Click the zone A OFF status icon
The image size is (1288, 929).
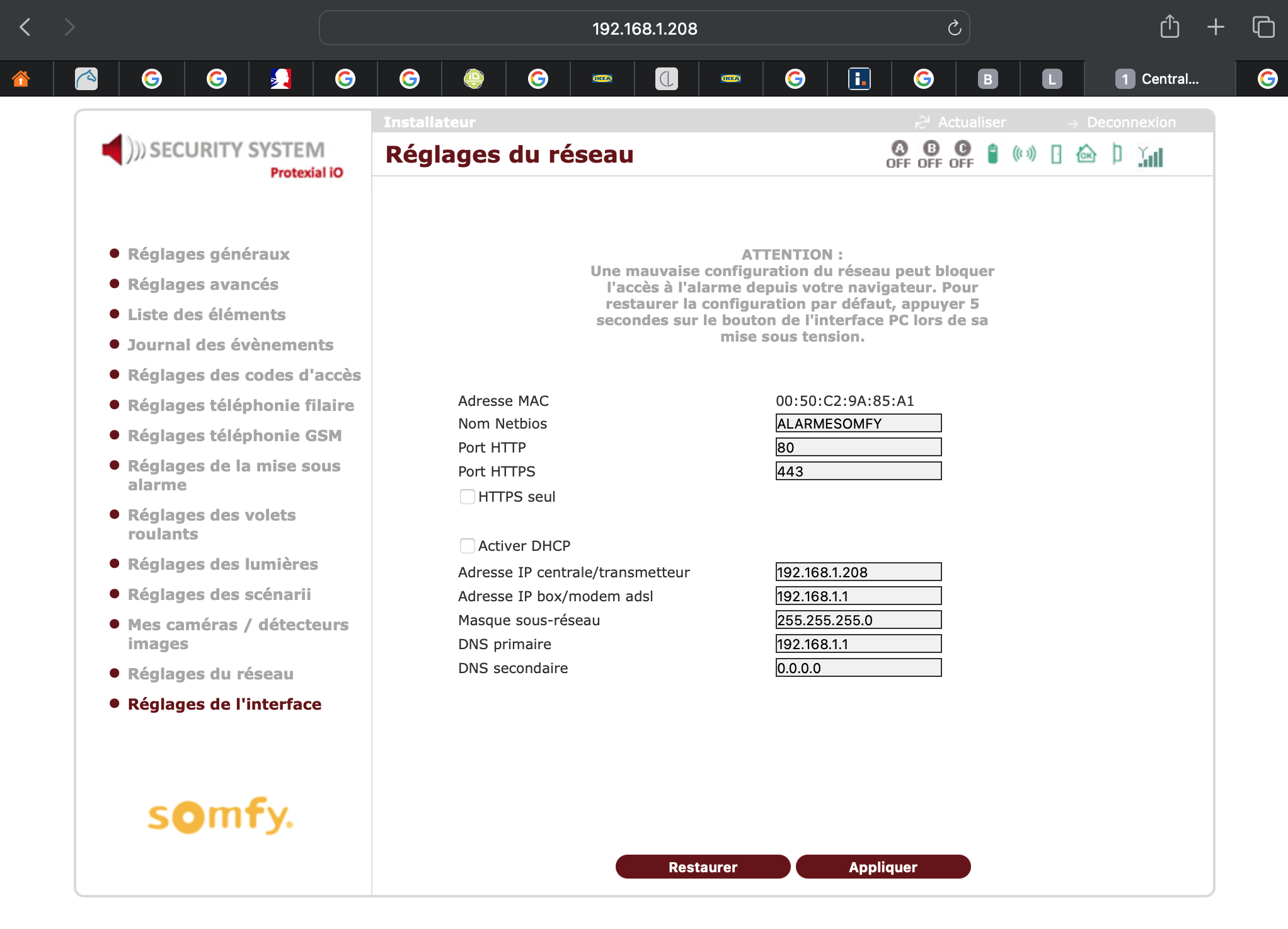pos(899,154)
